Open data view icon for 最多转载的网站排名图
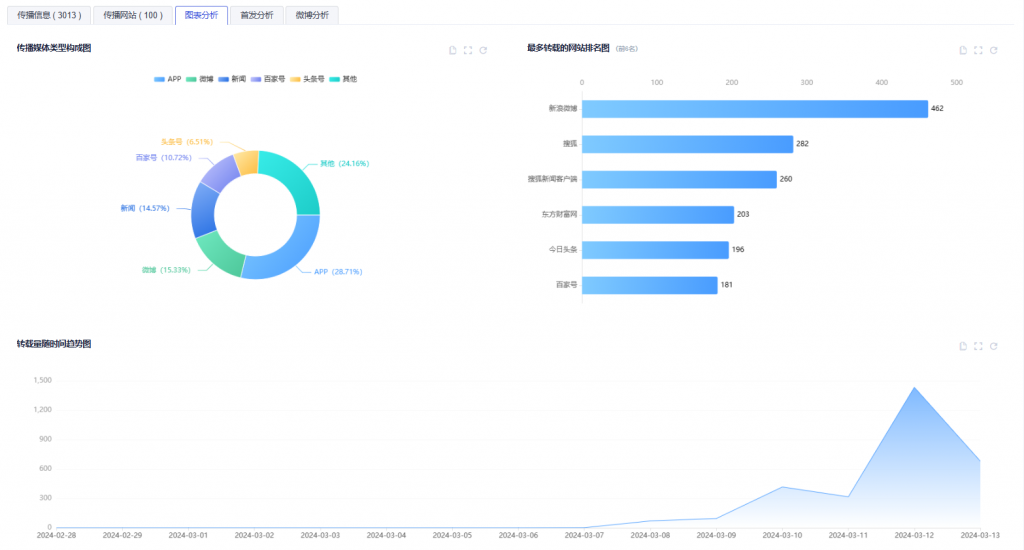The width and height of the screenshot is (1024, 550). pyautogui.click(x=963, y=50)
